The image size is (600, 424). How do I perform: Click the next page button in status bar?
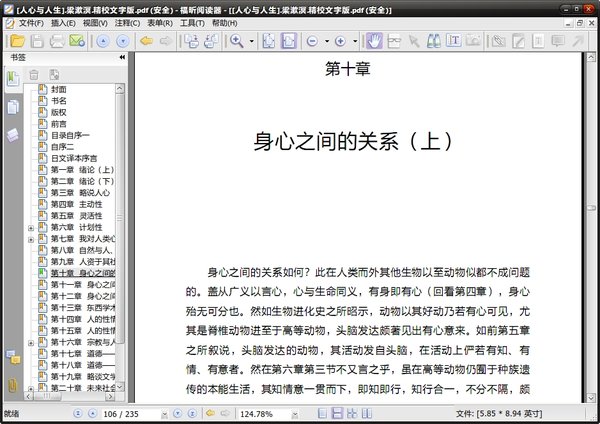177,413
